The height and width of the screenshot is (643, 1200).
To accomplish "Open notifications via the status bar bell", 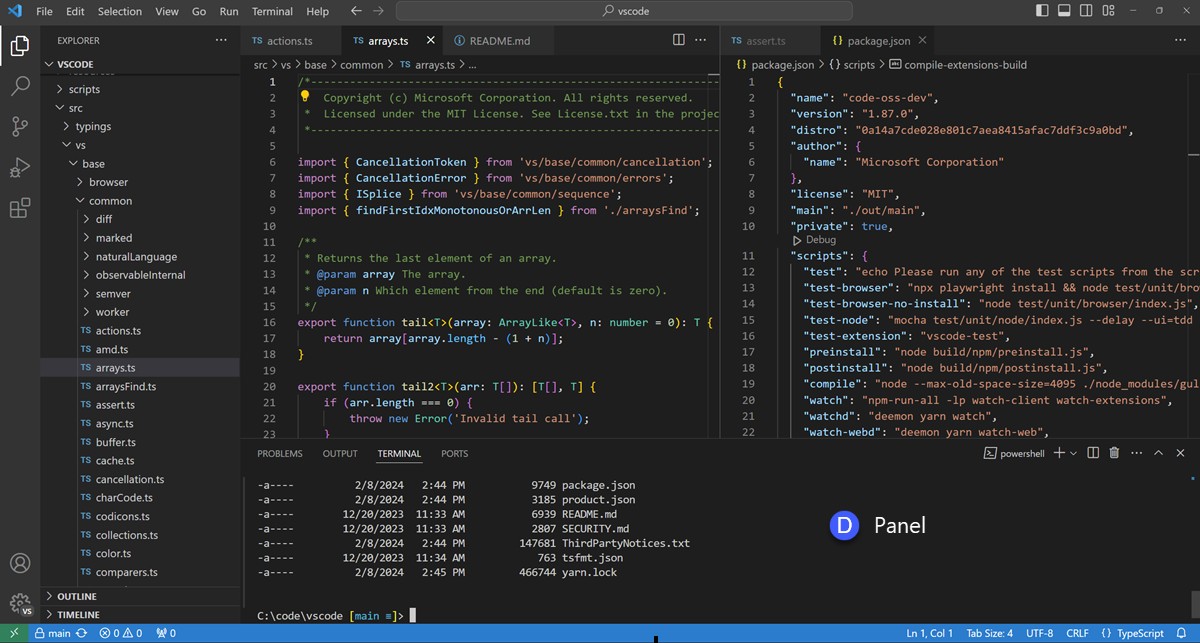I will tap(1180, 632).
